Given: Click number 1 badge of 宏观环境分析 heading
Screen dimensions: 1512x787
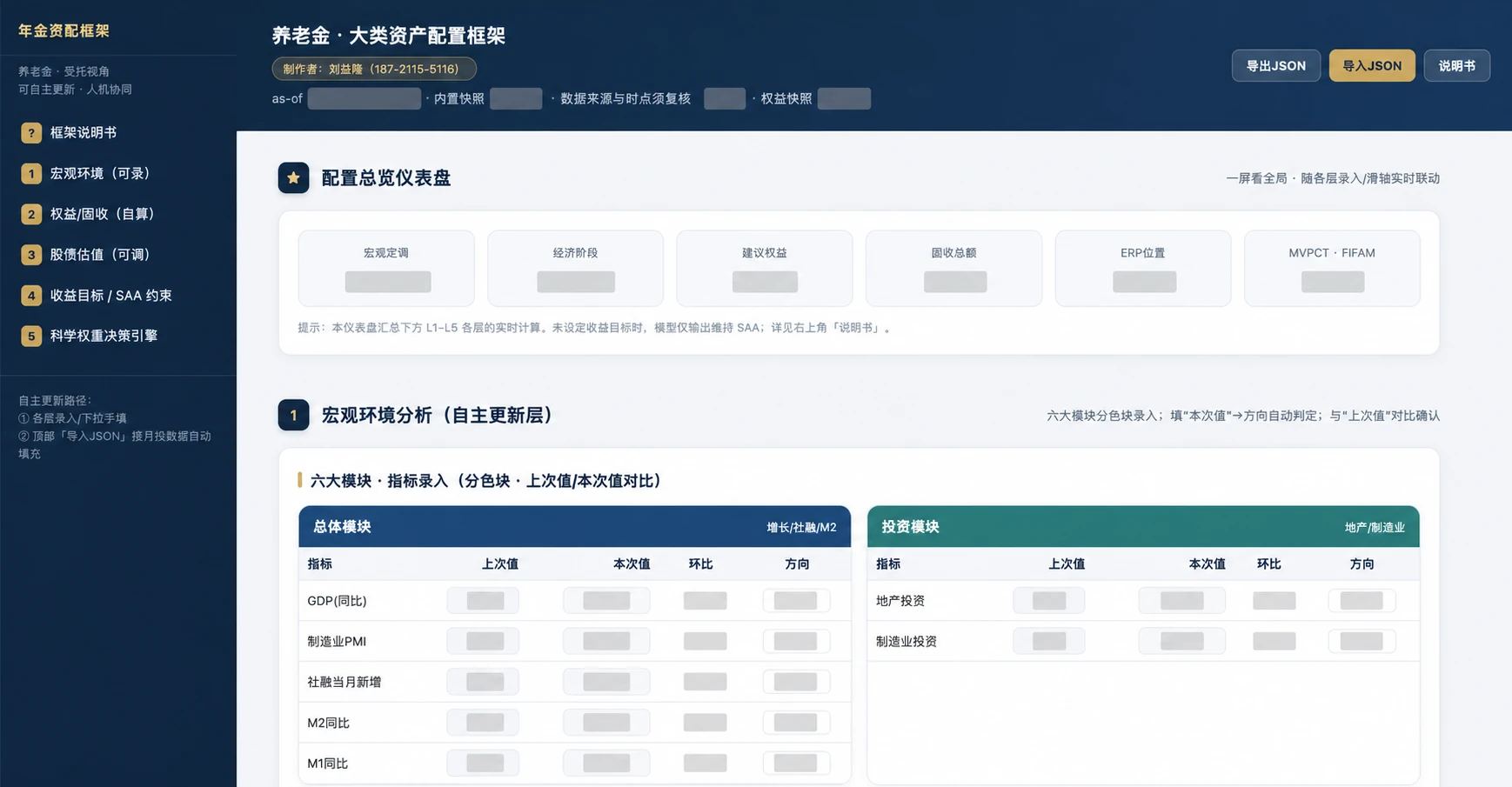Looking at the screenshot, I should point(293,415).
